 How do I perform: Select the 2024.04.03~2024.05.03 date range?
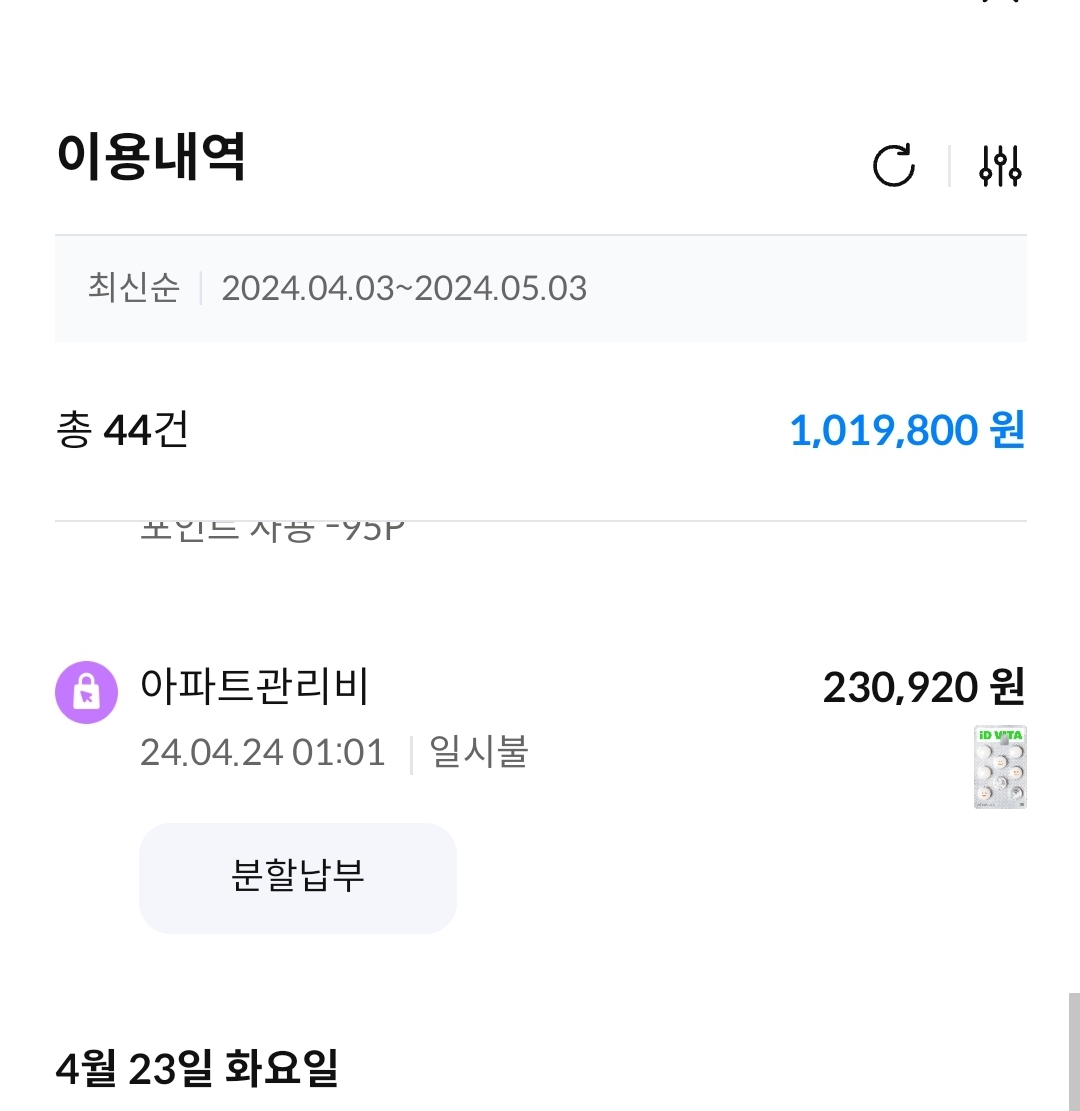pyautogui.click(x=404, y=288)
